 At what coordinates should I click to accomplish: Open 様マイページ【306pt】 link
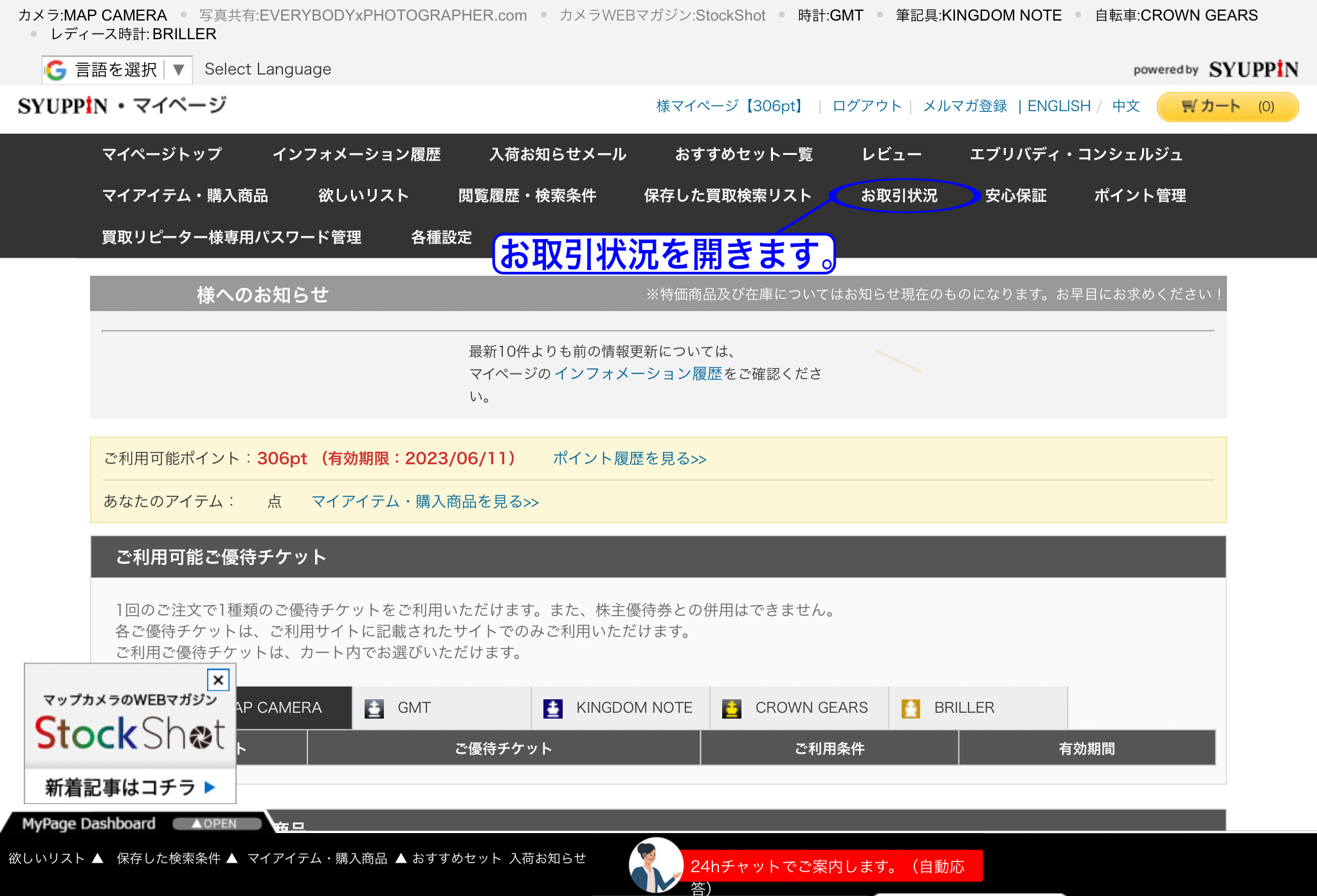pyautogui.click(x=731, y=106)
